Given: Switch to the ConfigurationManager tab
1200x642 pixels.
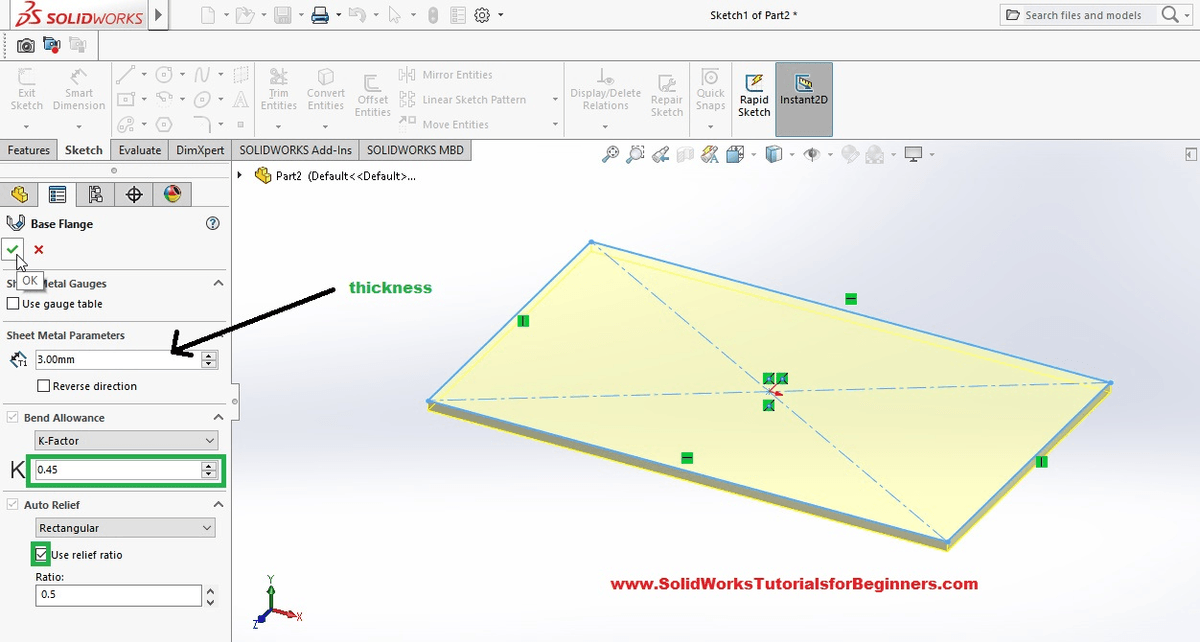Looking at the screenshot, I should (x=95, y=193).
